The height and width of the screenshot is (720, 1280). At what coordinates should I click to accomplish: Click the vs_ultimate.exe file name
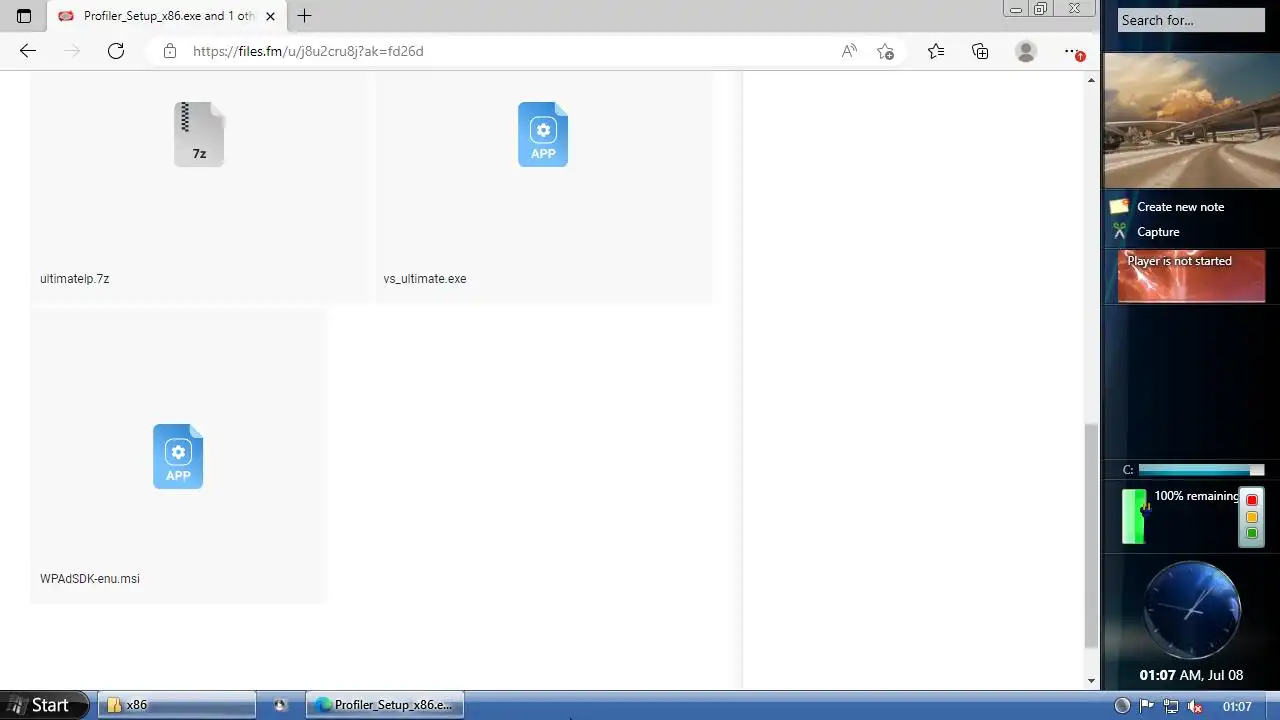click(x=425, y=279)
